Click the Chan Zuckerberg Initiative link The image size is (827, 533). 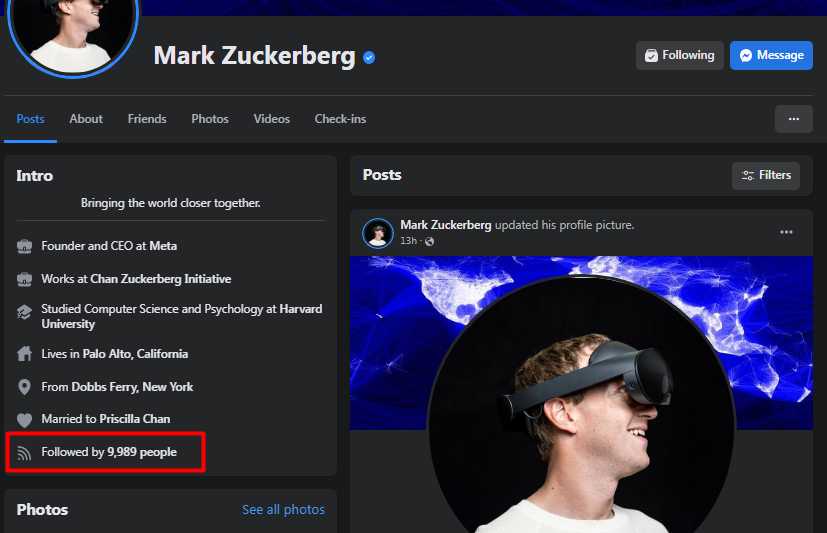(160, 279)
